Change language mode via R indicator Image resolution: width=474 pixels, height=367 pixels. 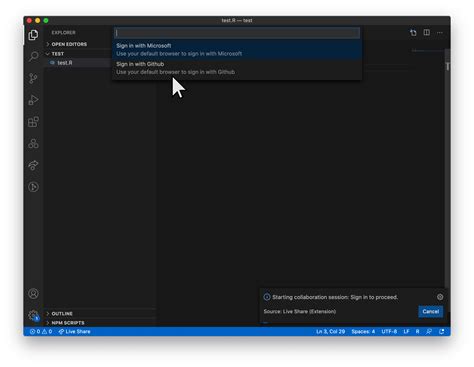pos(417,332)
